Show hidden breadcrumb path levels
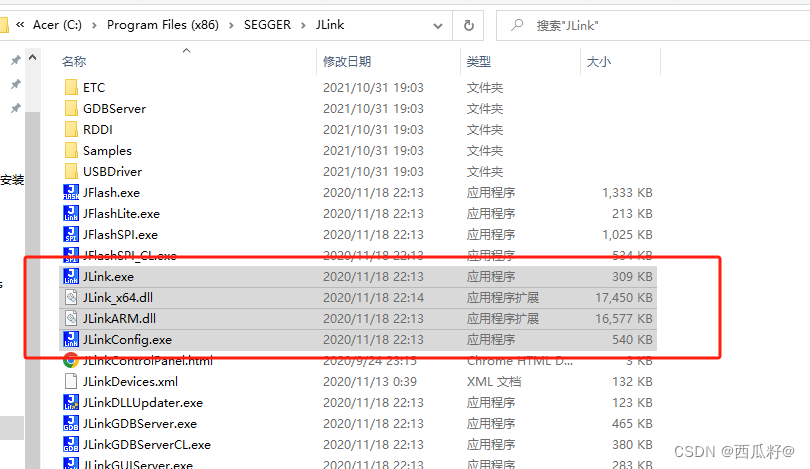 coord(20,25)
